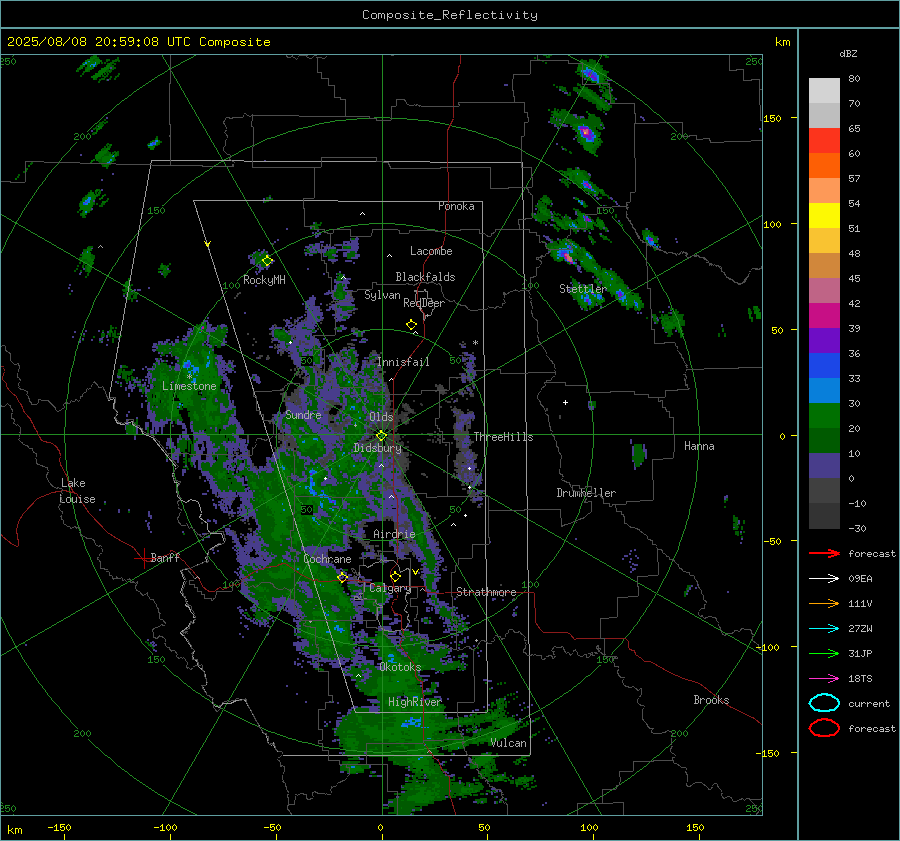900x841 pixels.
Task: Click the HighRiver label
Action: tap(414, 702)
